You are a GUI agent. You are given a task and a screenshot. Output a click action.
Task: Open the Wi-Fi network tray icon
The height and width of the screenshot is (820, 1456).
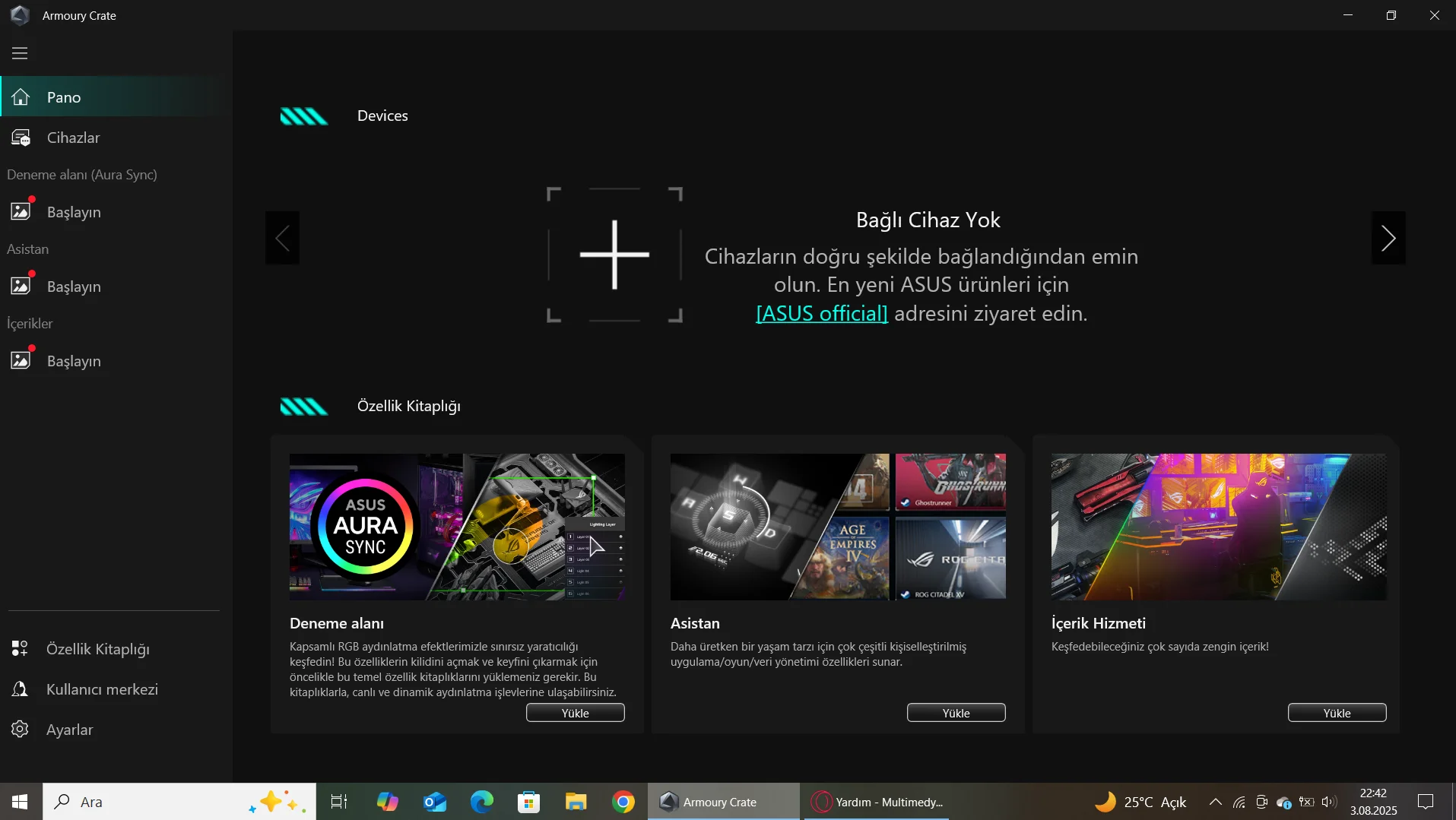pos(1239,802)
